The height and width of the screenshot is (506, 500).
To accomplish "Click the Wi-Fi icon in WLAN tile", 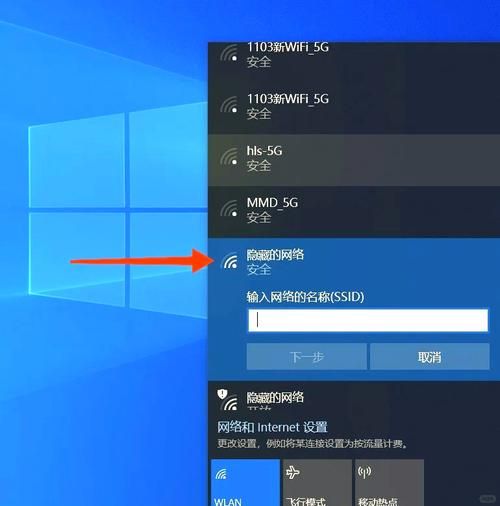I will tap(221, 473).
